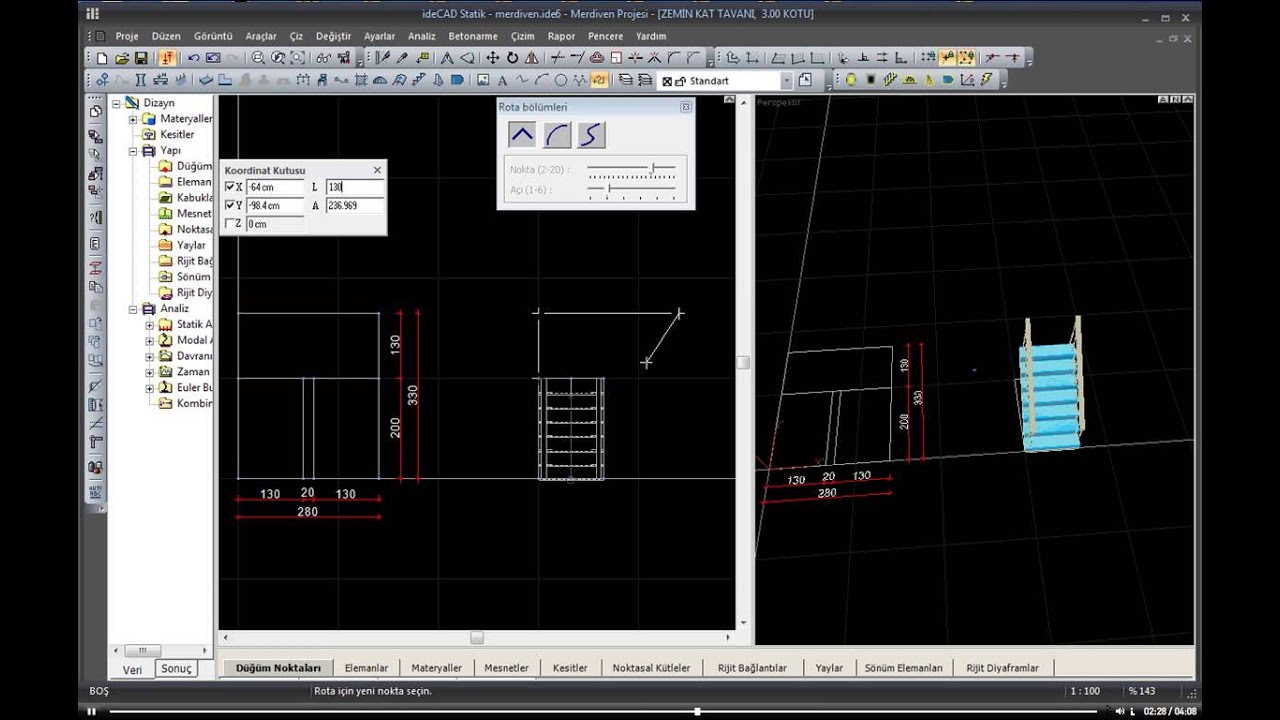The width and height of the screenshot is (1280, 720).
Task: Expand the Statik A tree node
Action: coord(149,325)
